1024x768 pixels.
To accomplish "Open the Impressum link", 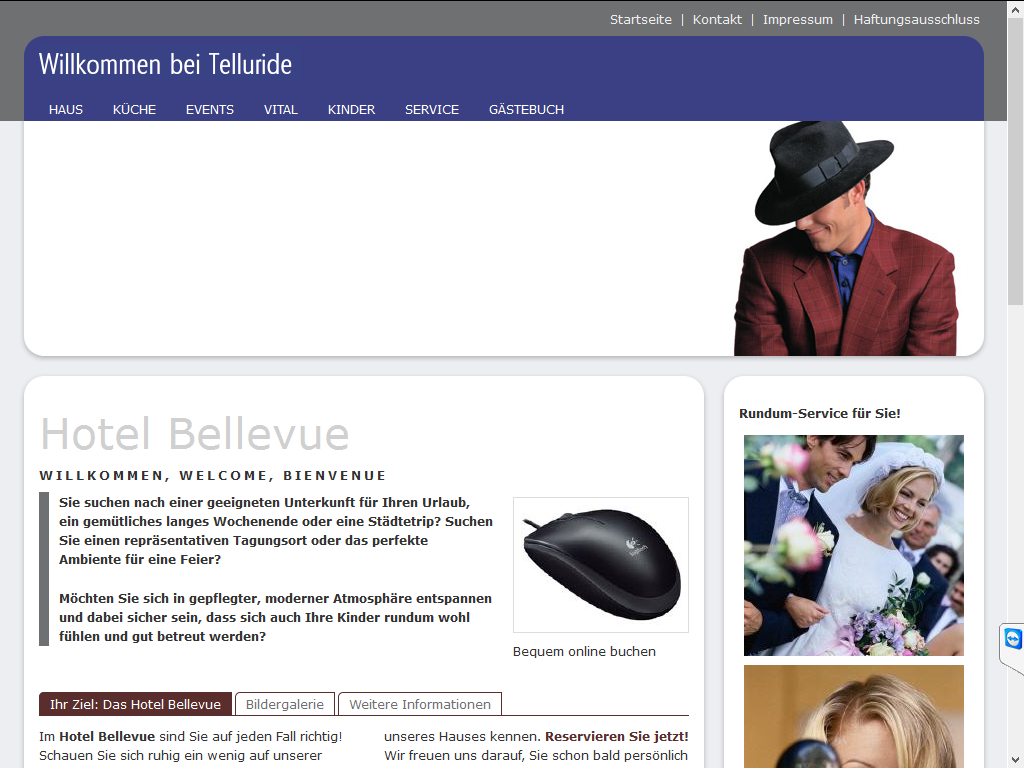I will click(x=797, y=20).
